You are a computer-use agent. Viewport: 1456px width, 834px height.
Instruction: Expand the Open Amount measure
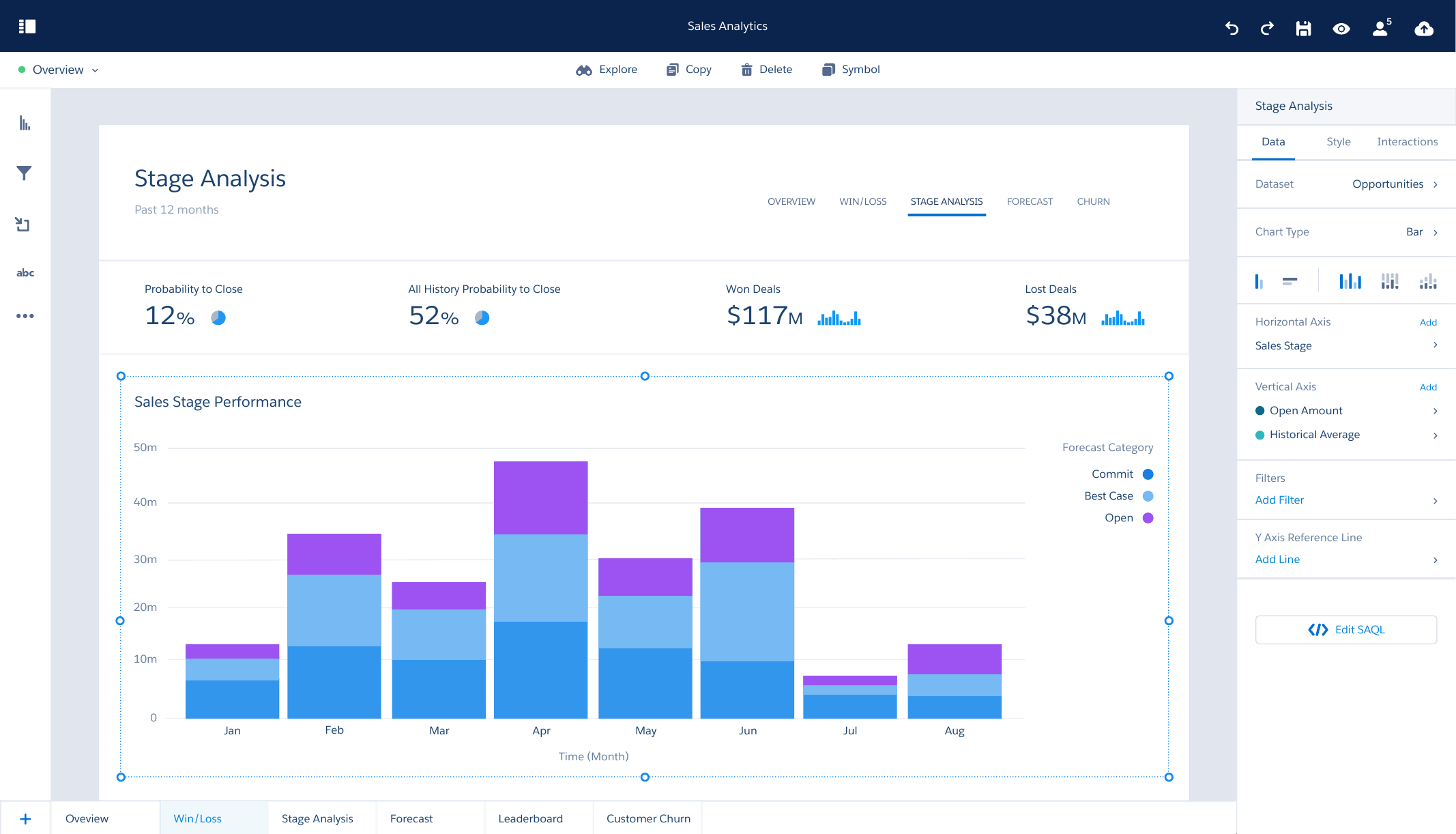1346,411
